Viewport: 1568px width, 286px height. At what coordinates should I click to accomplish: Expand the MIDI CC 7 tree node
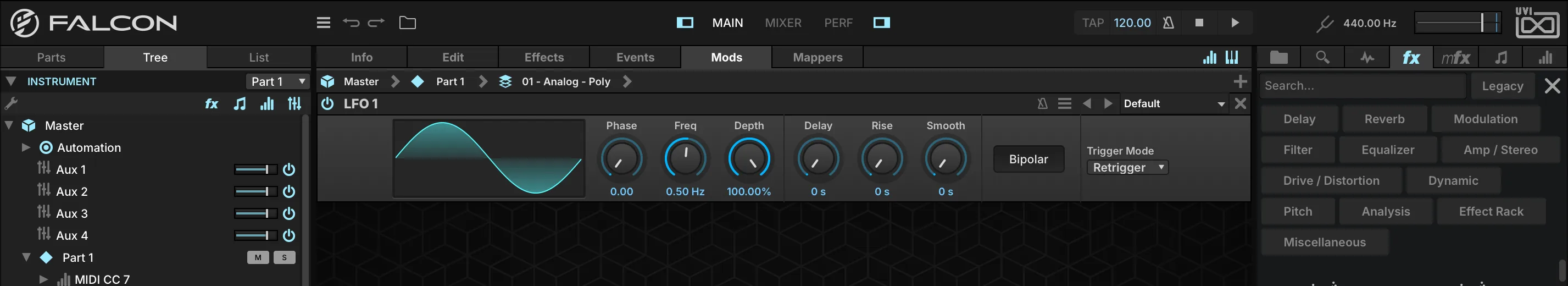[x=43, y=279]
